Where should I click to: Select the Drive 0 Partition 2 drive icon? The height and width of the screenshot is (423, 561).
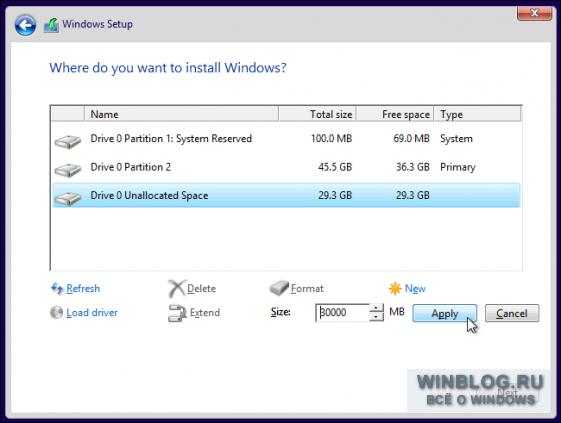pyautogui.click(x=68, y=170)
